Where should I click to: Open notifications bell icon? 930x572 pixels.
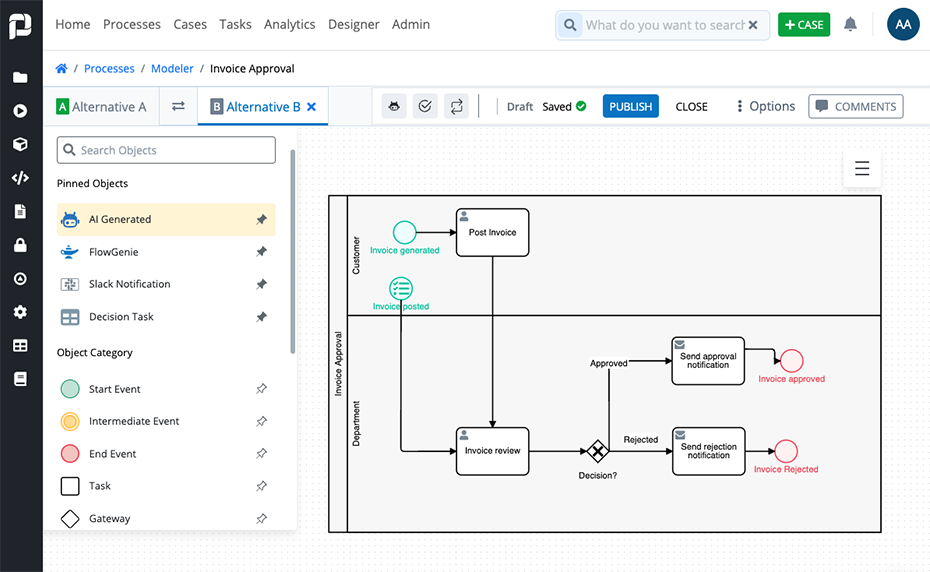[x=850, y=24]
